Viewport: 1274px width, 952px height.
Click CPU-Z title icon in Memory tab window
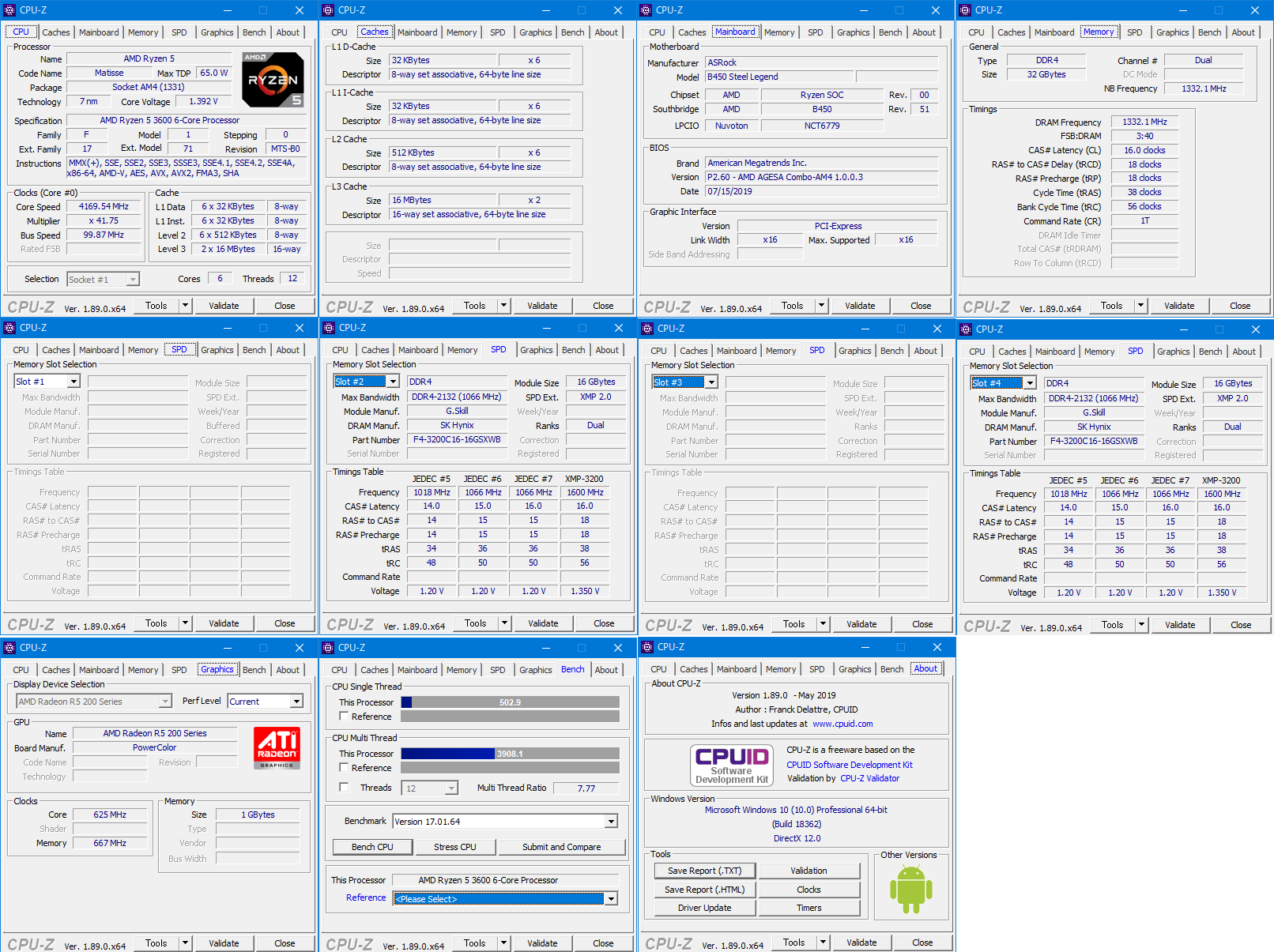[x=965, y=10]
